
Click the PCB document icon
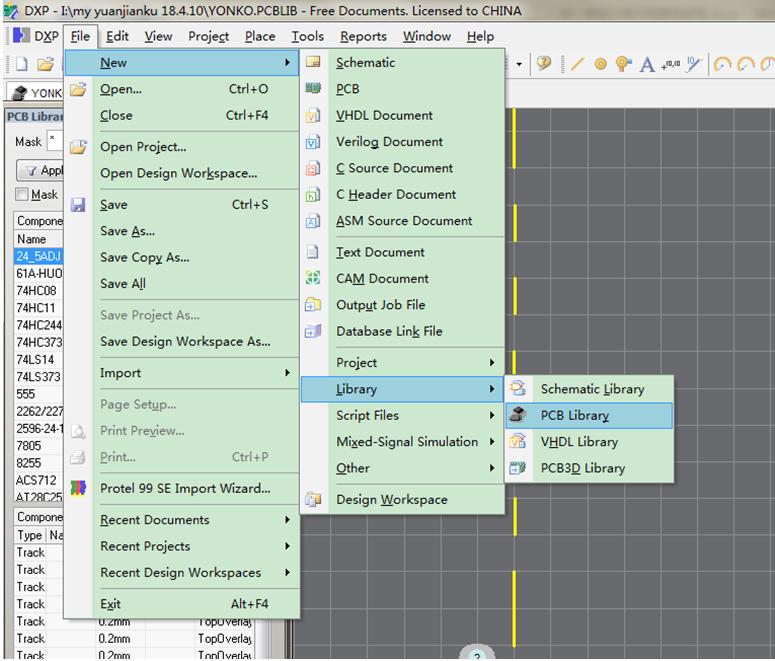[x=313, y=88]
